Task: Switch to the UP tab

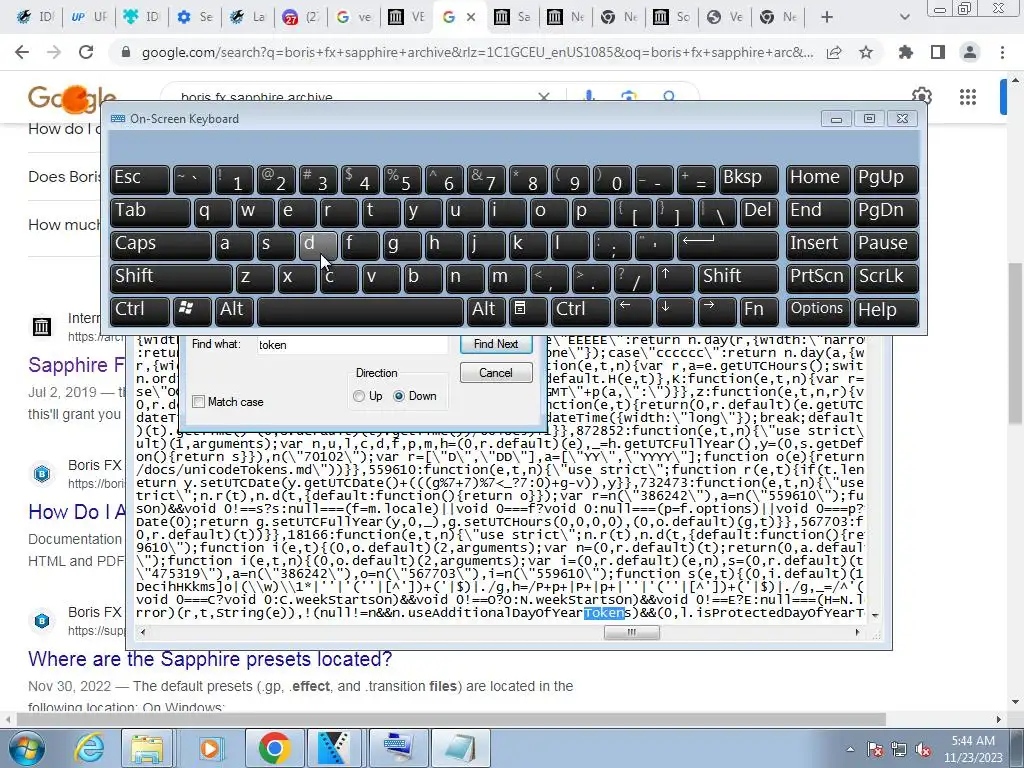Action: (89, 17)
